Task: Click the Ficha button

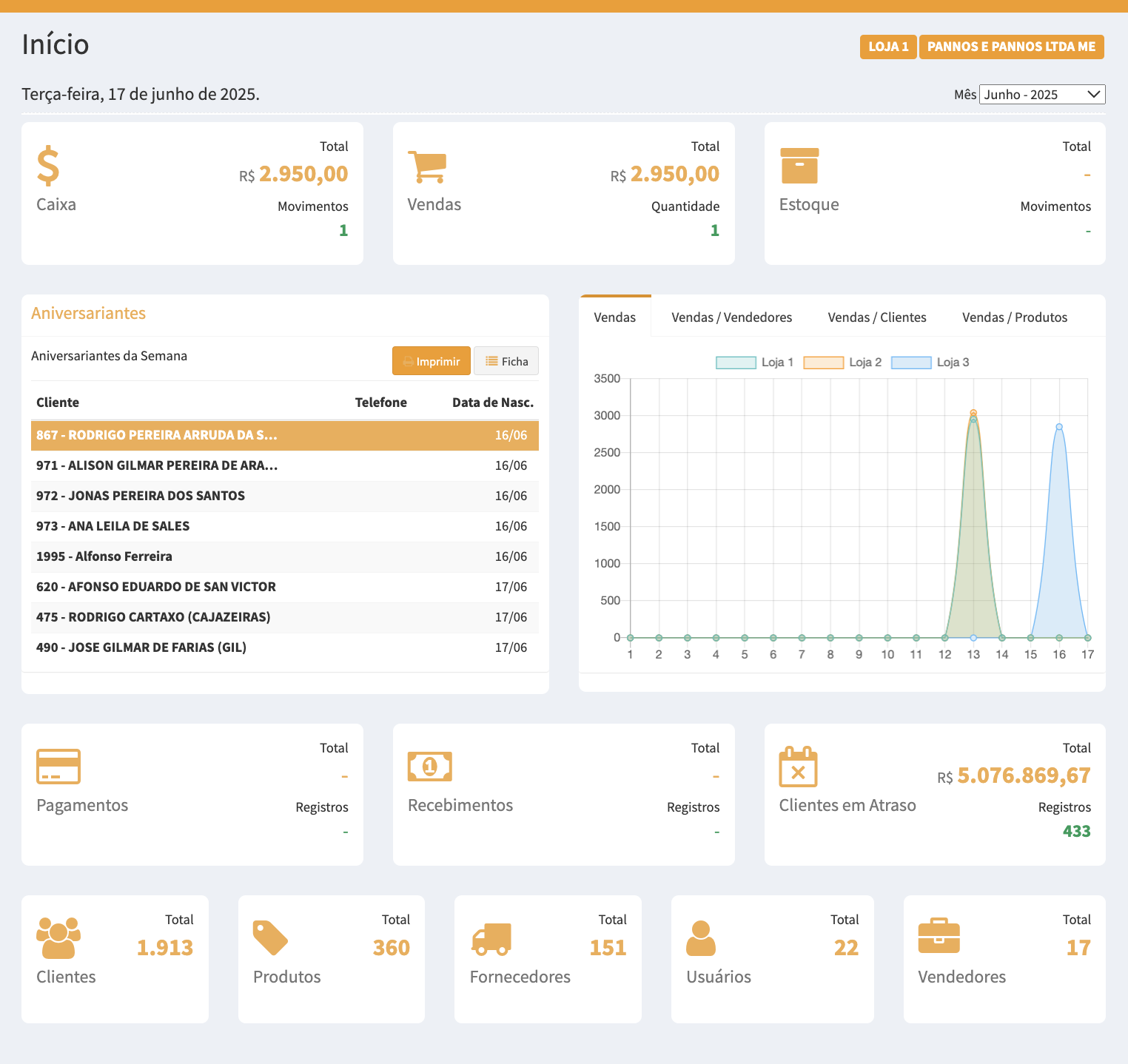Action: coord(506,361)
